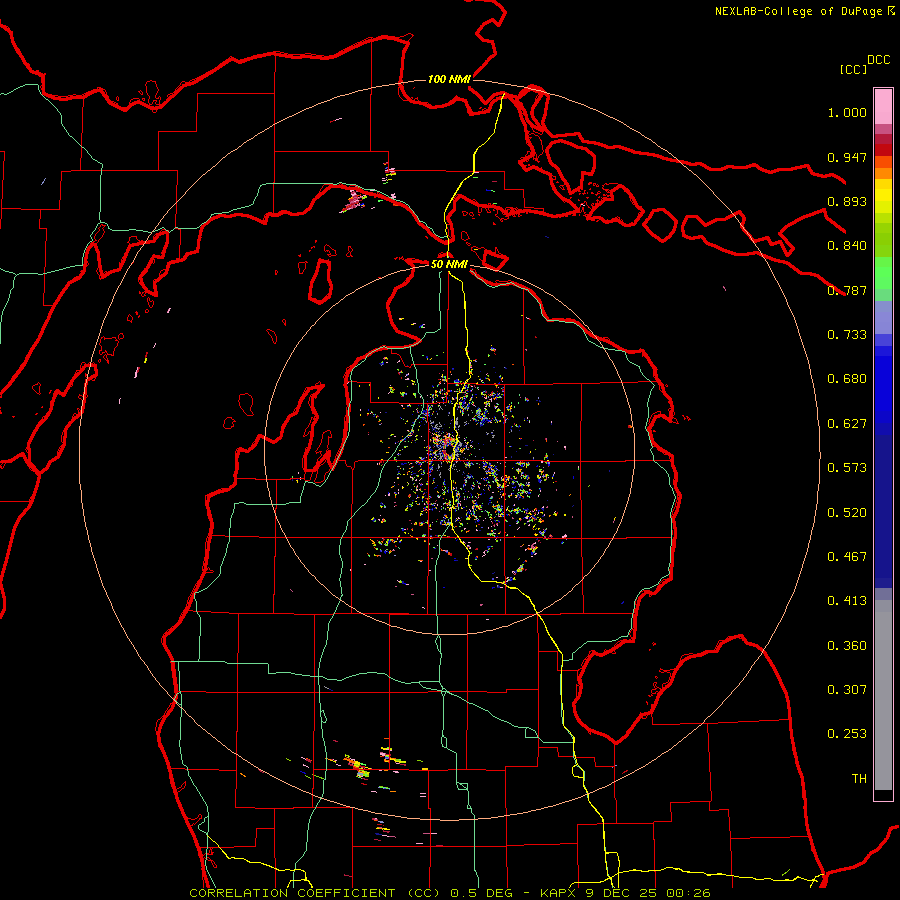Pick the light pink color bar segment
The width and height of the screenshot is (900, 900).
883,107
